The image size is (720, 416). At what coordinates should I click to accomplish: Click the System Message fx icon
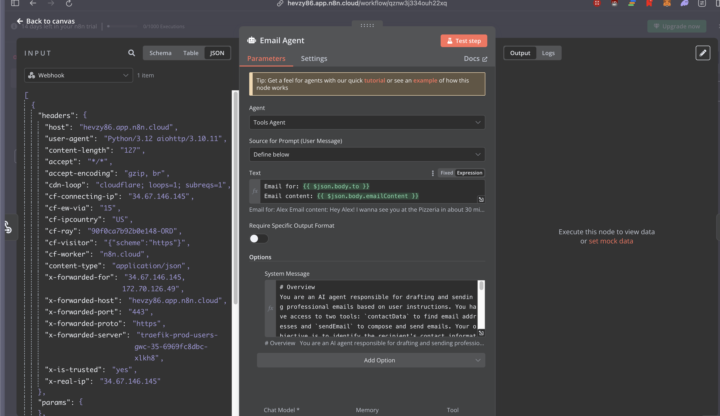click(270, 308)
